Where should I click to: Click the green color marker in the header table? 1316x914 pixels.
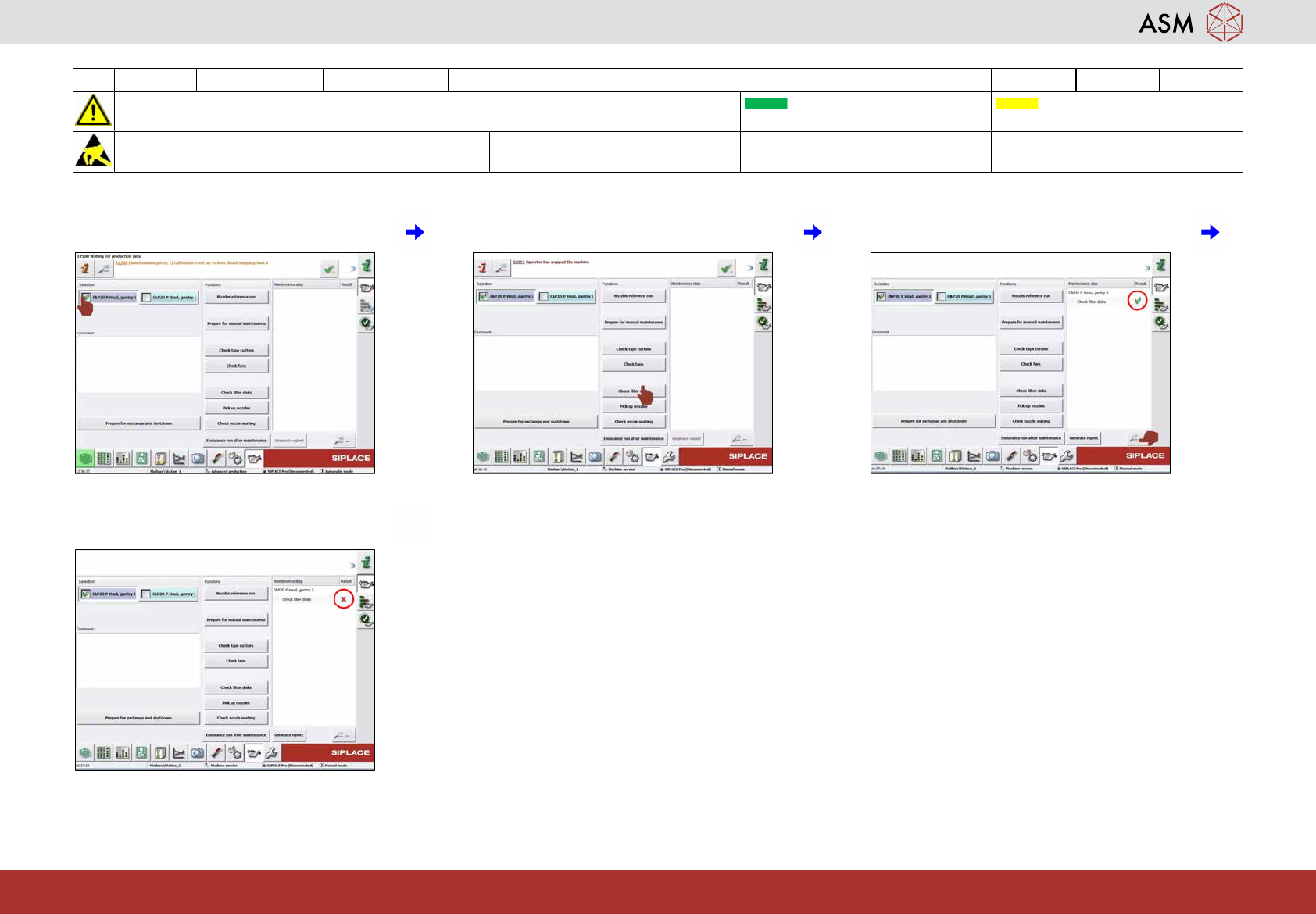[766, 104]
